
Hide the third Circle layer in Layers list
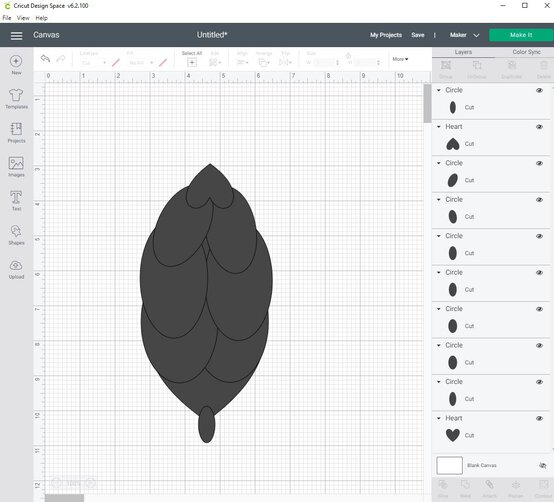coord(539,200)
